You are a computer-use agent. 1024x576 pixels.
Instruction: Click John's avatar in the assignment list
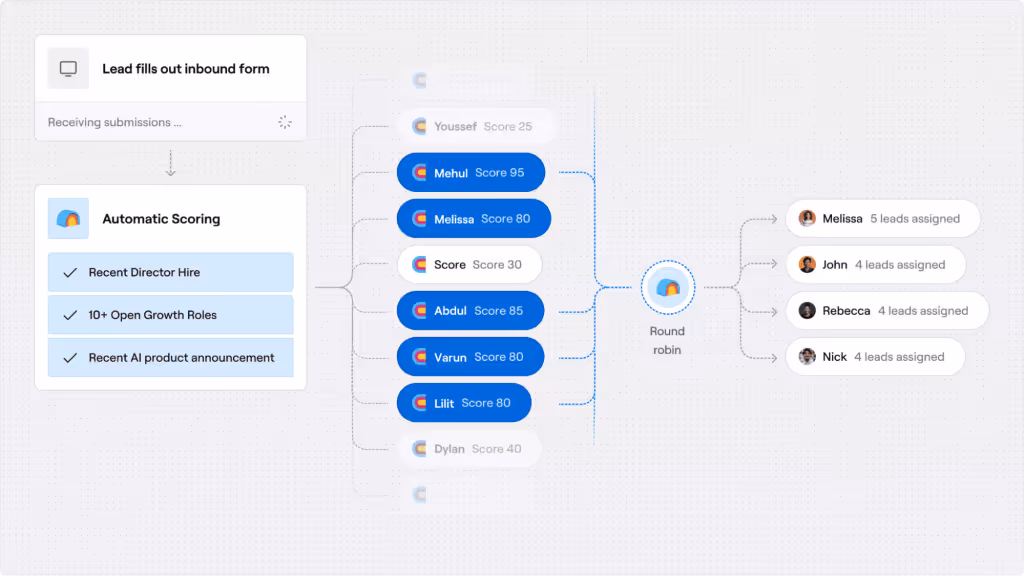tap(806, 264)
